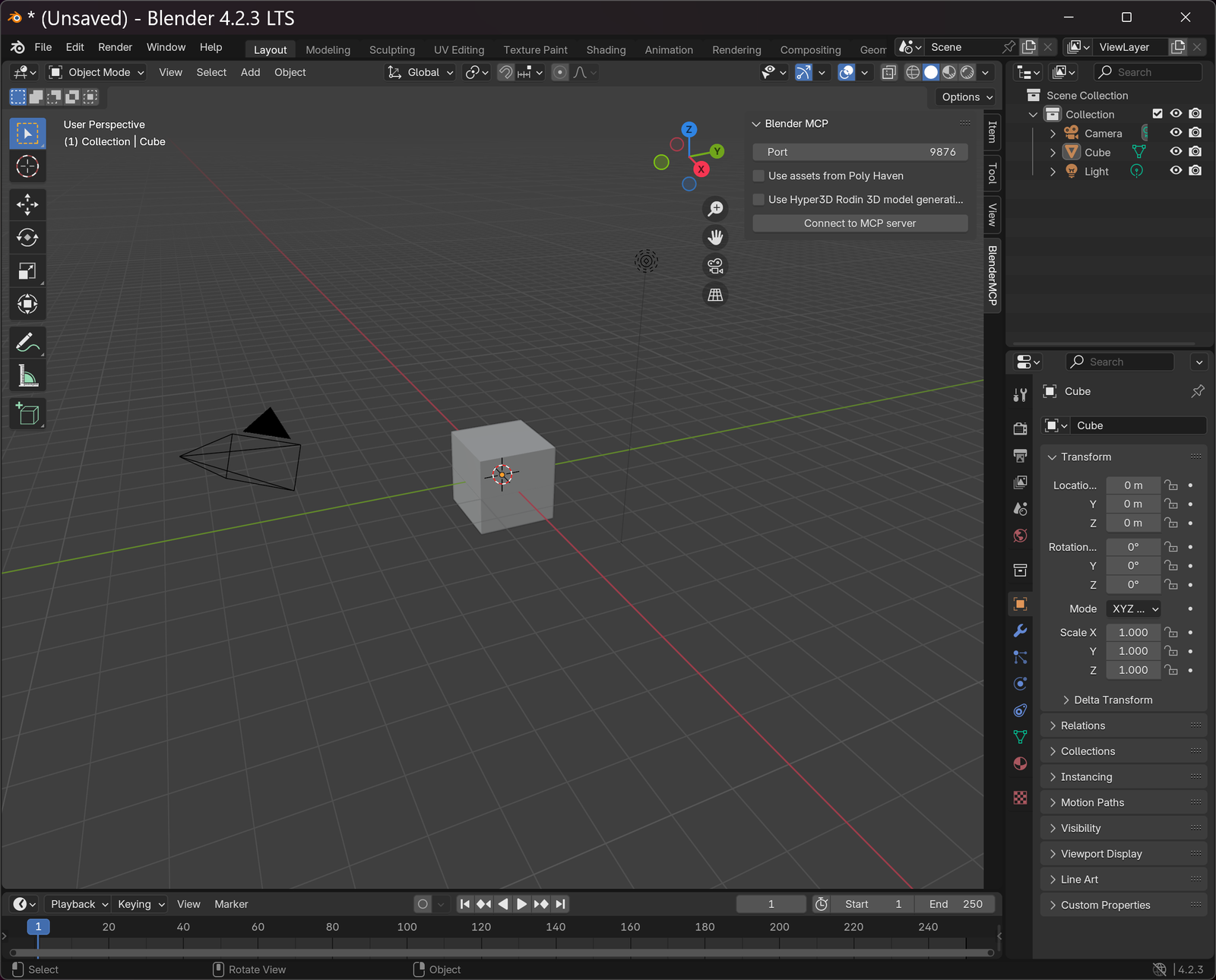Enable Use Hyper3D Rodin checkbox

pyautogui.click(x=758, y=199)
